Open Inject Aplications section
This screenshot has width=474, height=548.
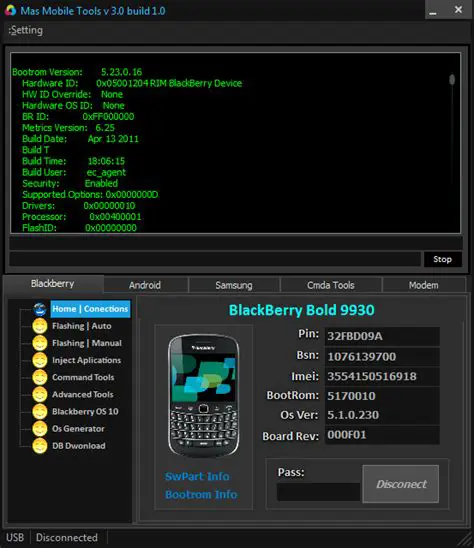tap(86, 360)
